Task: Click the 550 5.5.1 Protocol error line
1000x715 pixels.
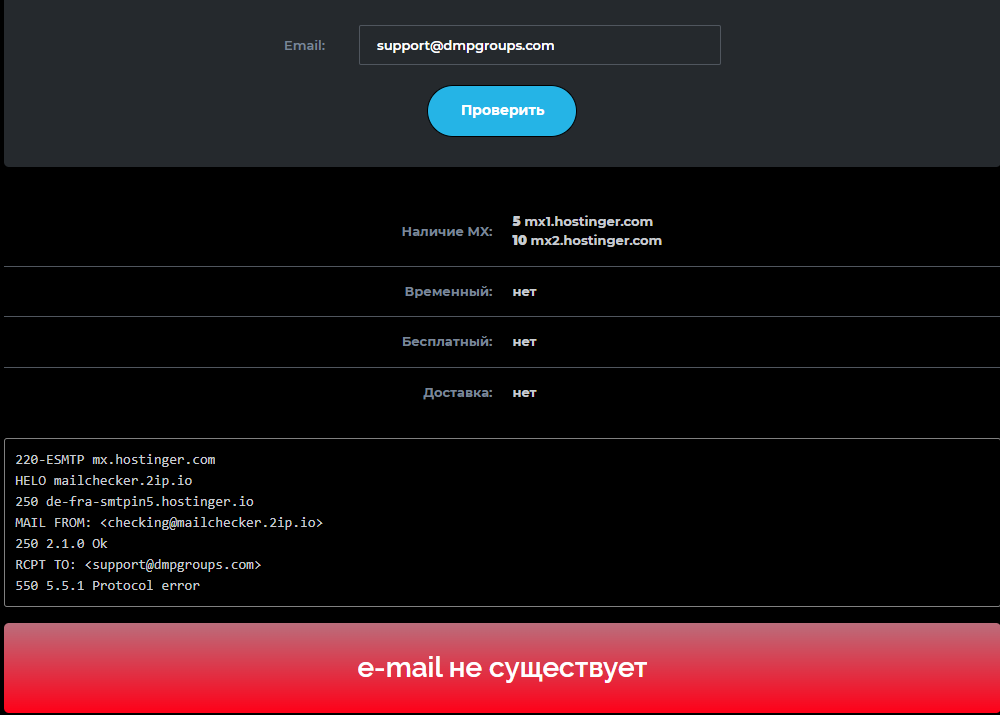Action: click(x=107, y=585)
